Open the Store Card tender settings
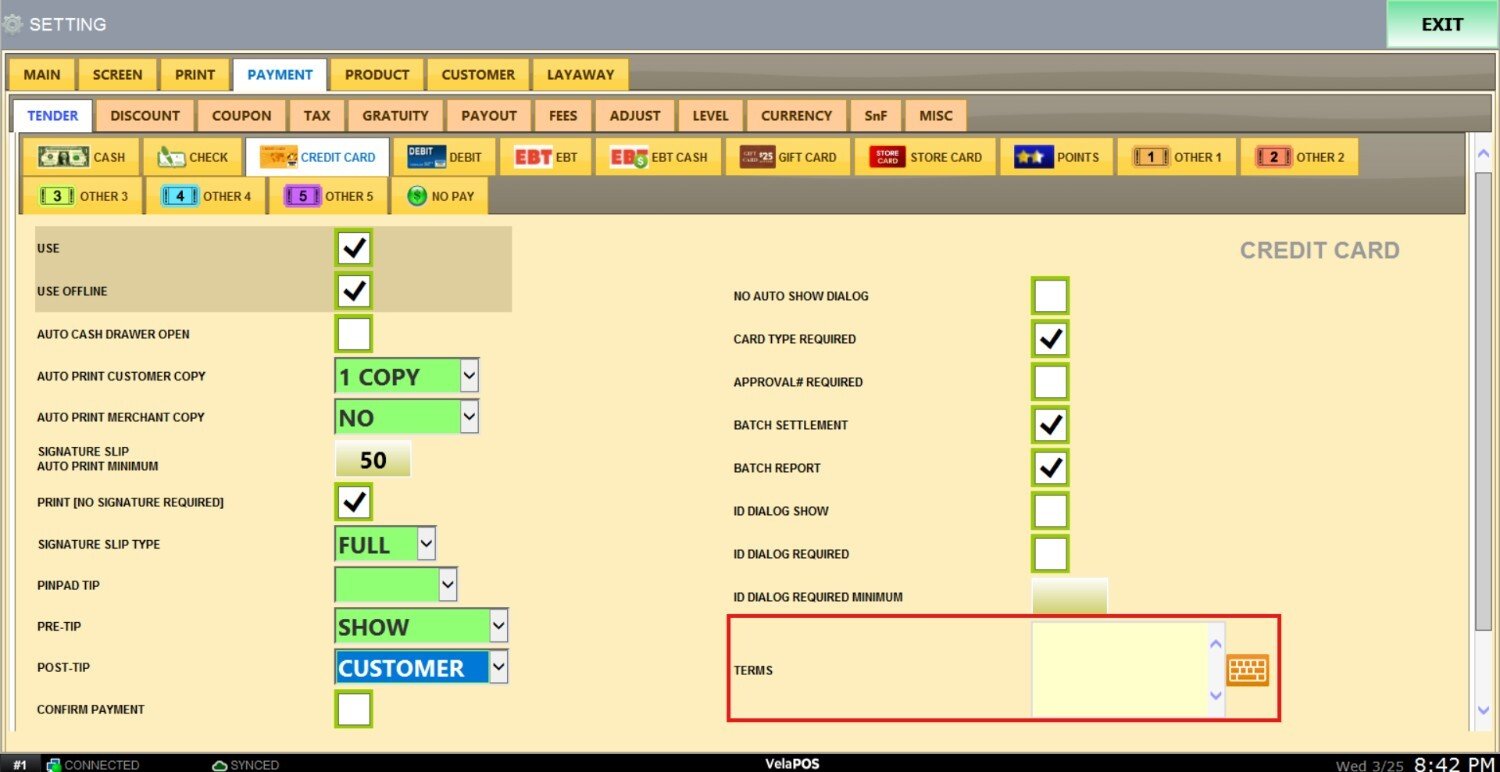This screenshot has width=1500, height=772. (x=926, y=157)
